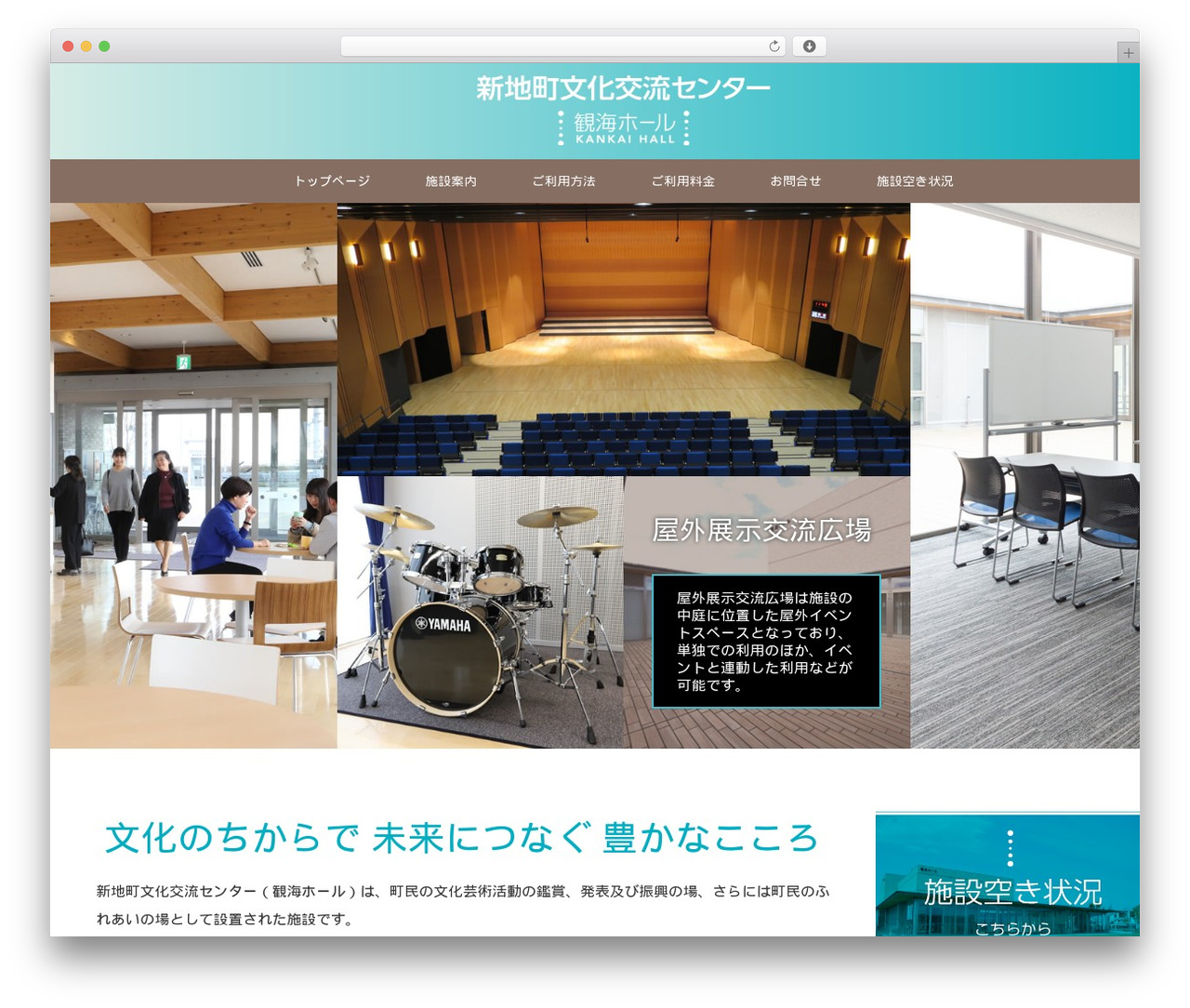Go to ご利用方法 menu item
The height and width of the screenshot is (1008, 1190).
(x=563, y=181)
